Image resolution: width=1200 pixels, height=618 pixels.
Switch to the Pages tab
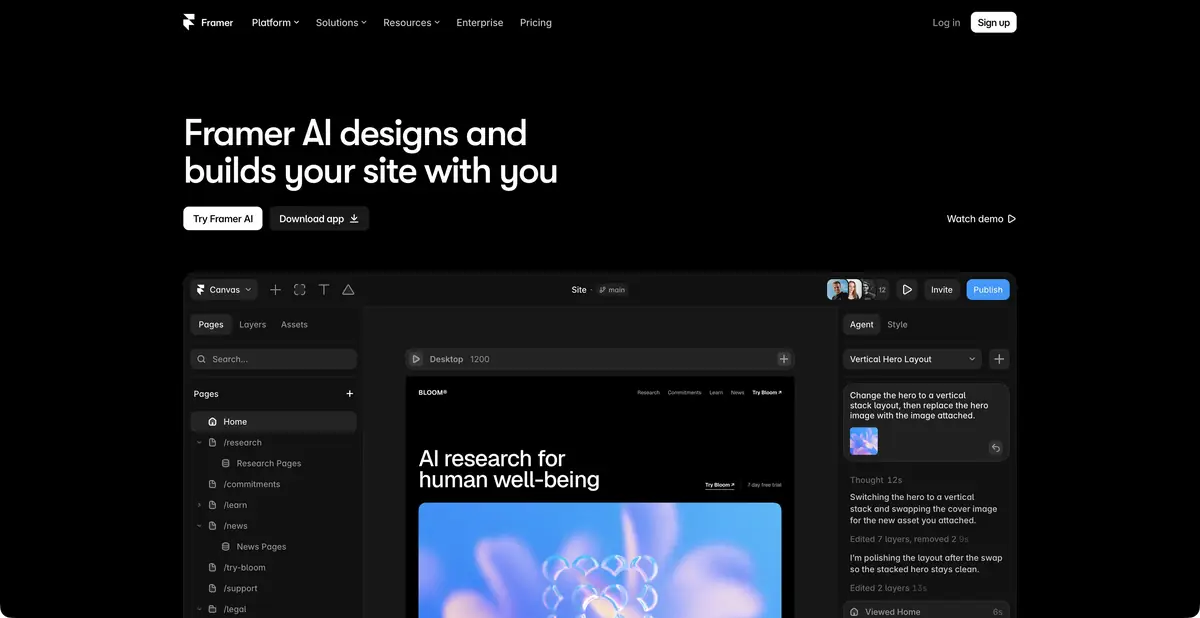pos(211,325)
